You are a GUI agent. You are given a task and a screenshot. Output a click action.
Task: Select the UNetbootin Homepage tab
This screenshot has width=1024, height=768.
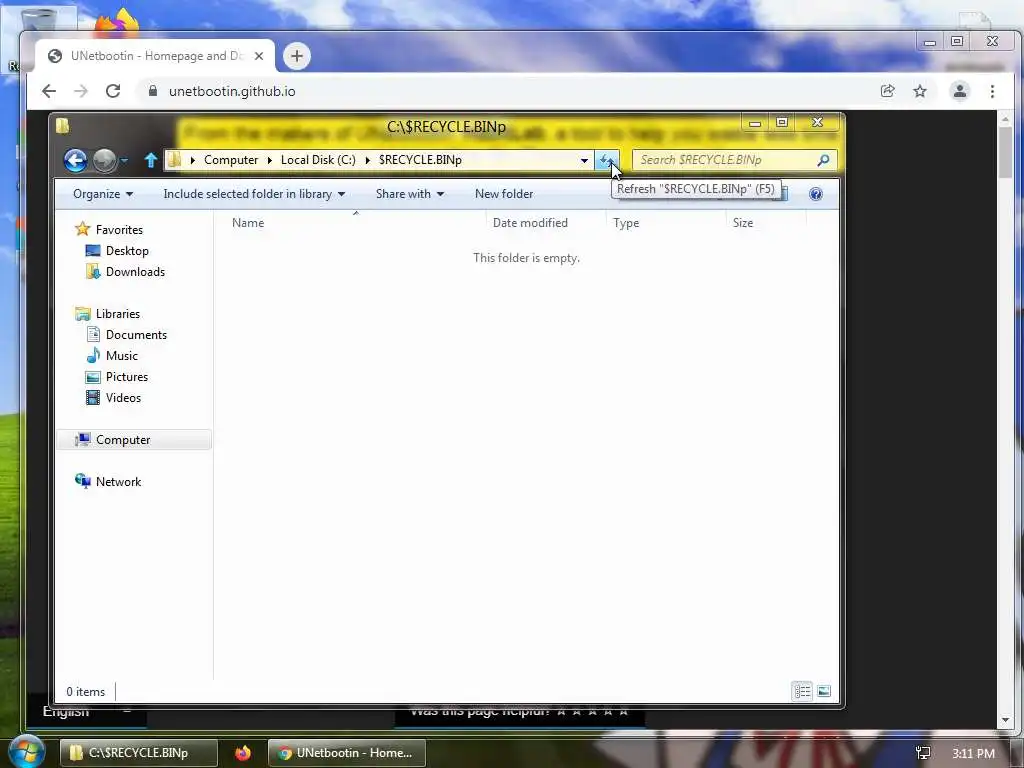point(154,56)
